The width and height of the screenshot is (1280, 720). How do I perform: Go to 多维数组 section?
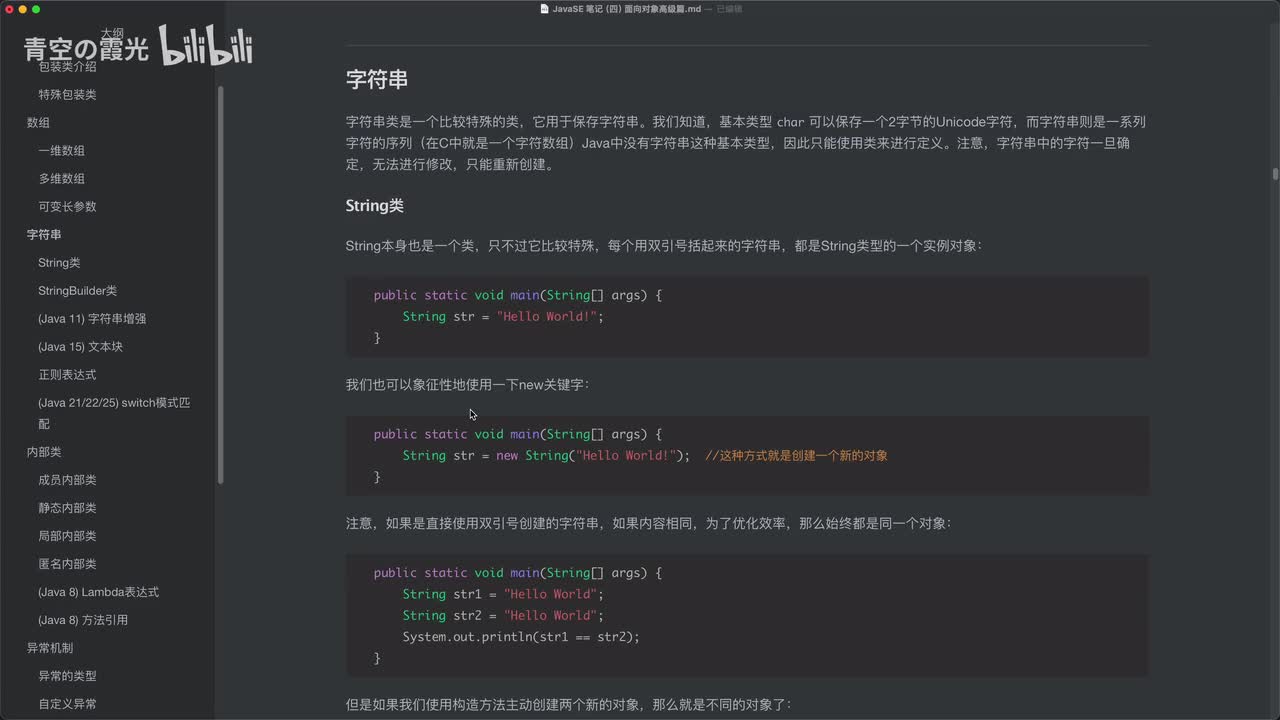click(61, 178)
